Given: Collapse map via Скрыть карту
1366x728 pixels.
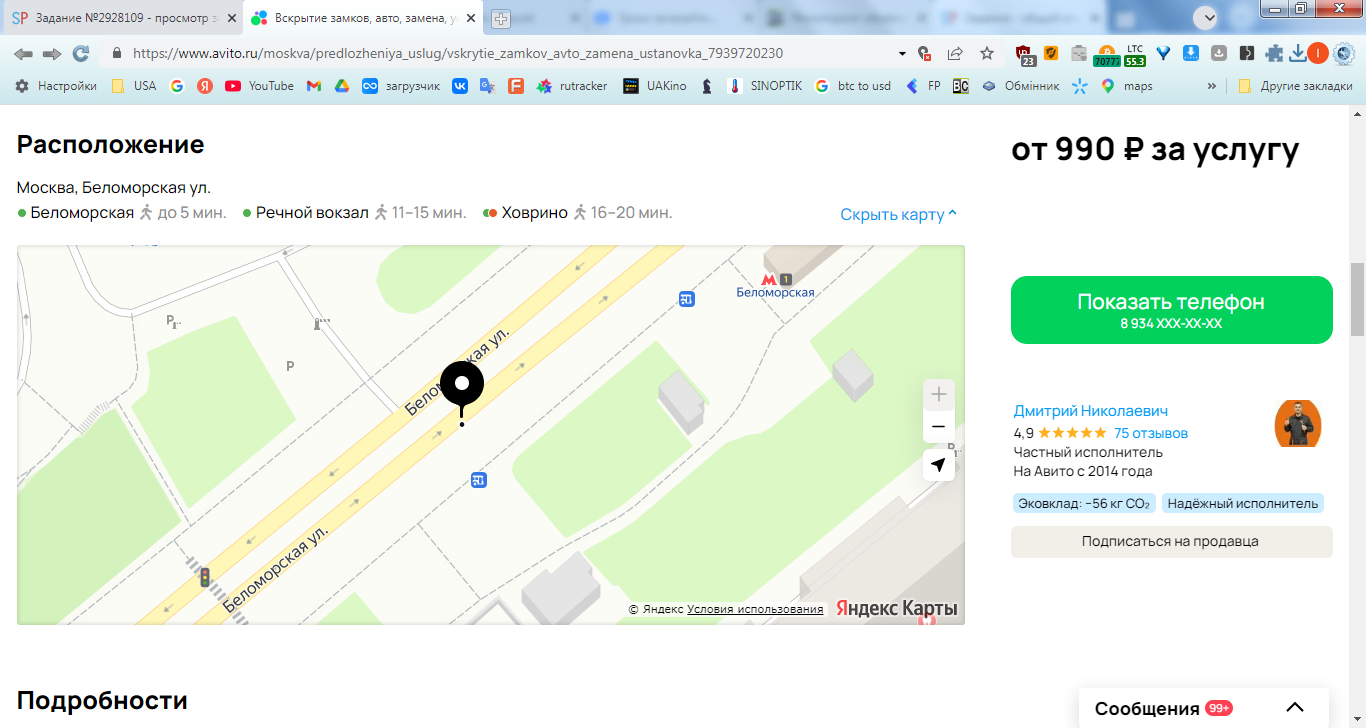Looking at the screenshot, I should click(899, 214).
